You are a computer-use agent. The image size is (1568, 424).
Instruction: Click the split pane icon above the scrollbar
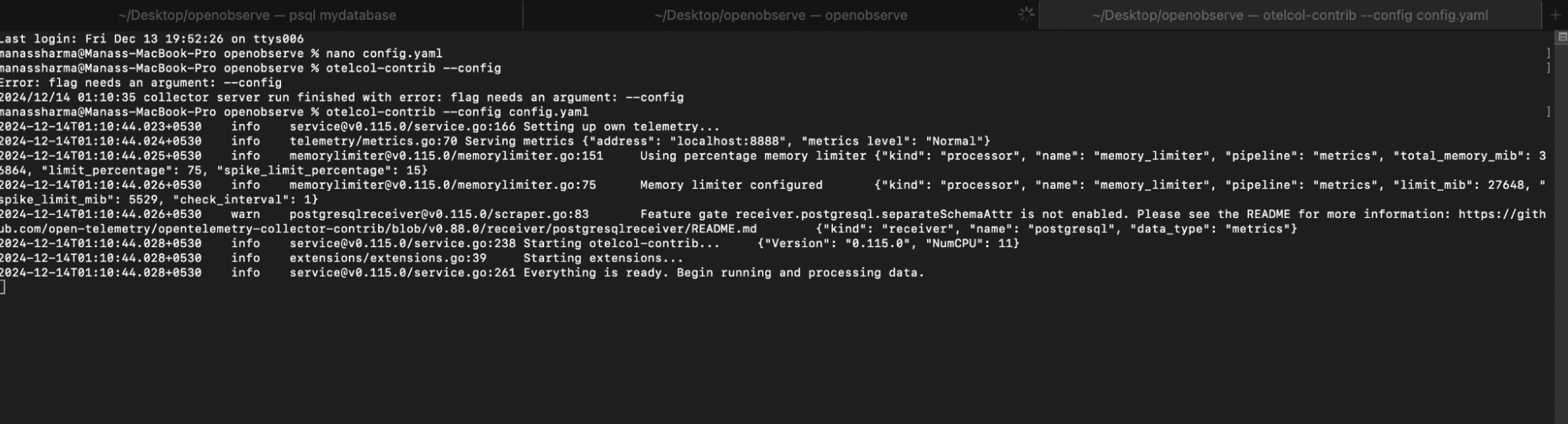[x=1562, y=37]
